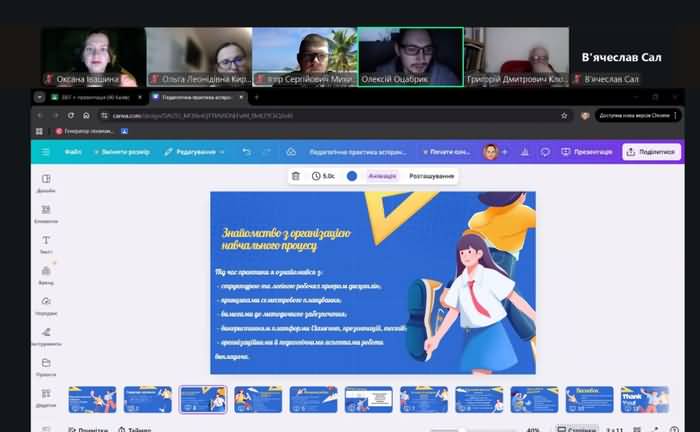
Task: Open the Elements panel in sidebar
Action: 46,212
